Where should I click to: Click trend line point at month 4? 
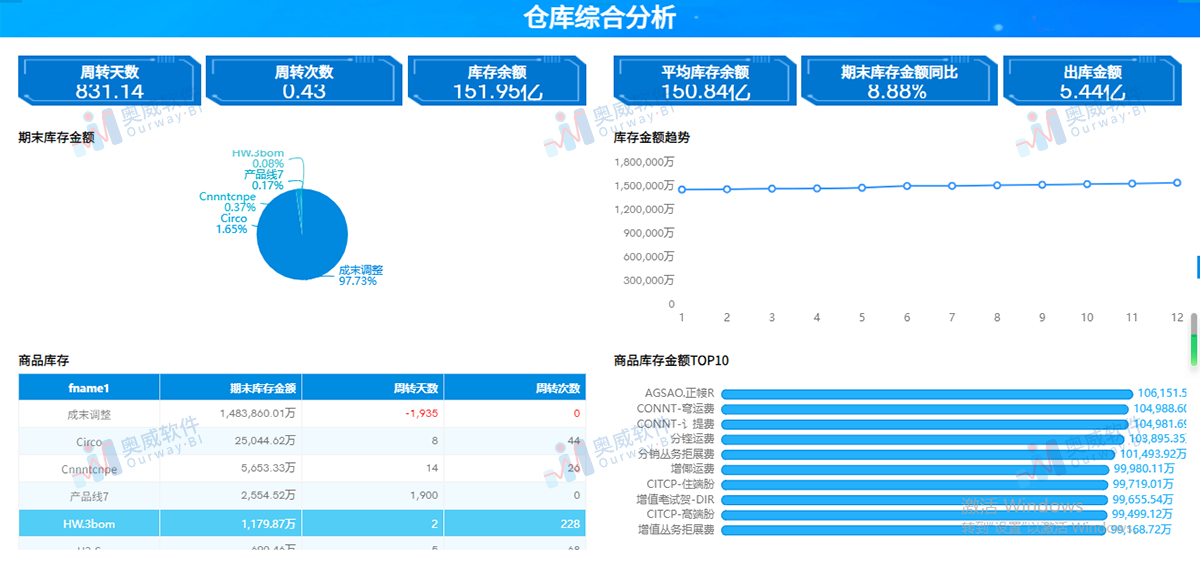(817, 188)
